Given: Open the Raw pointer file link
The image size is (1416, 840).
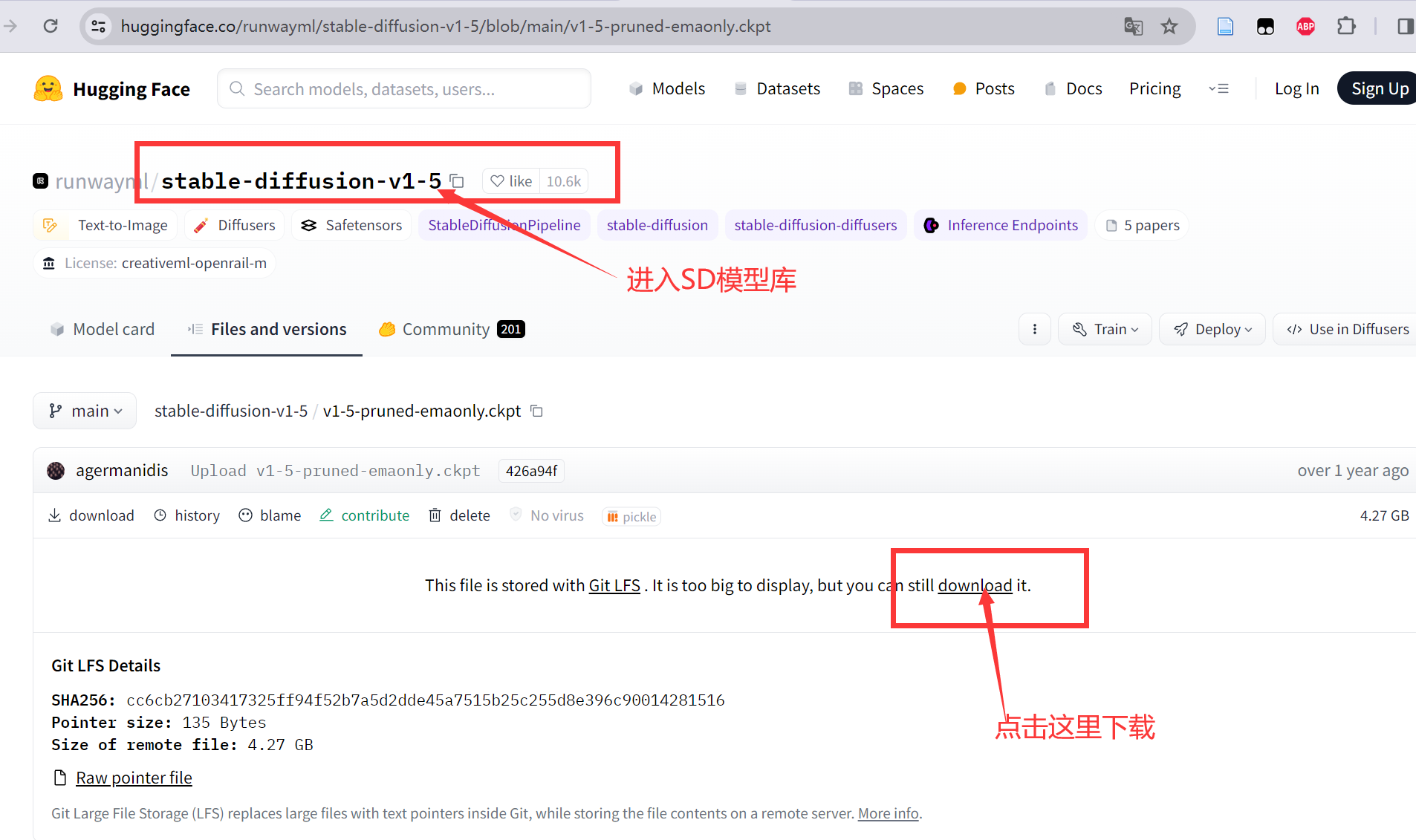Looking at the screenshot, I should [x=134, y=778].
